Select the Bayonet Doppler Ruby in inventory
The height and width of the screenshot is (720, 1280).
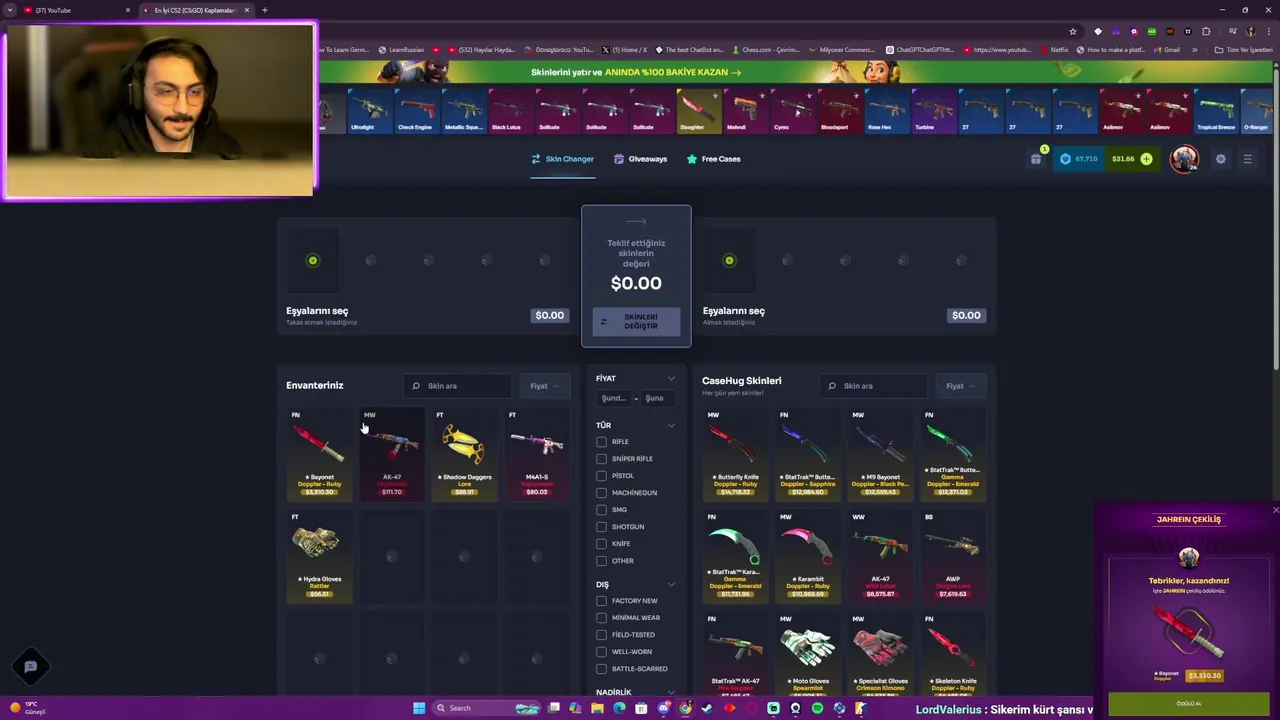[319, 453]
